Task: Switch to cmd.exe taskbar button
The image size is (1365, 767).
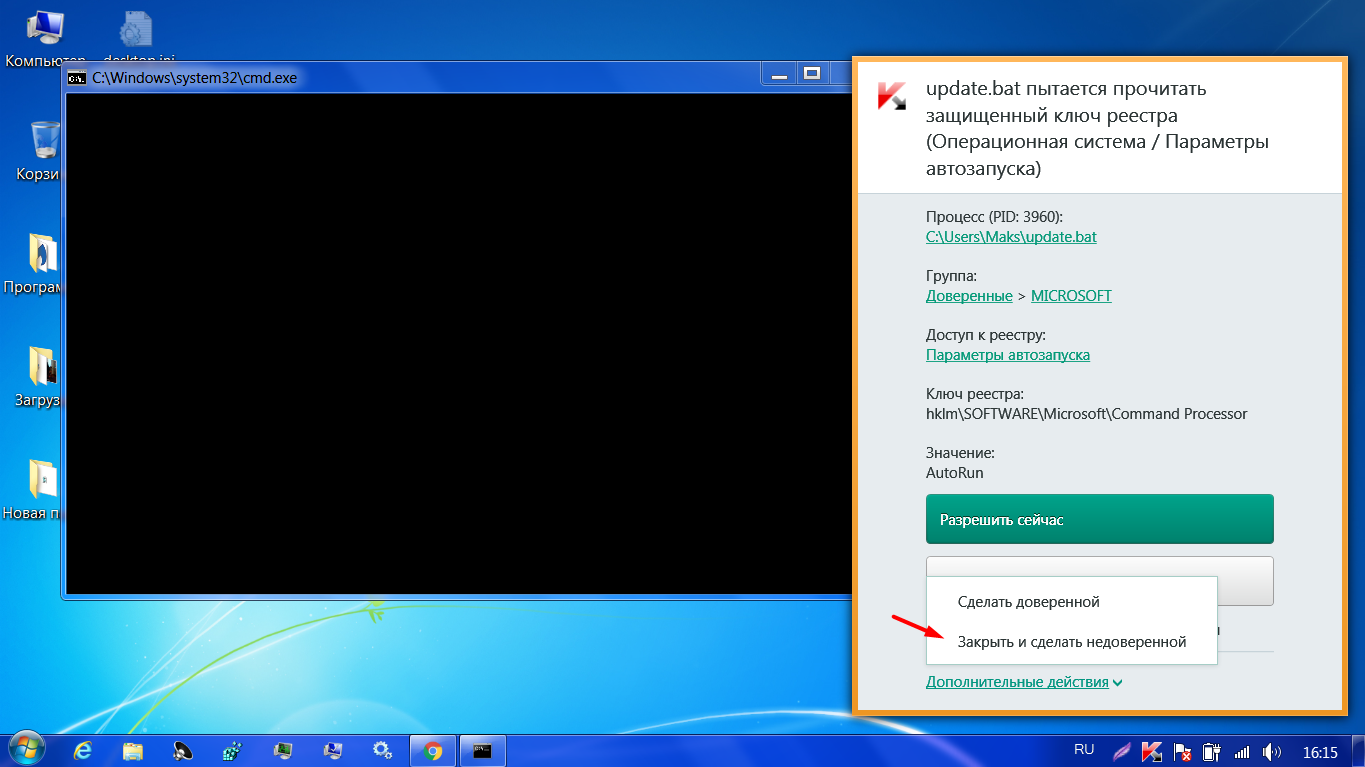Action: point(483,751)
